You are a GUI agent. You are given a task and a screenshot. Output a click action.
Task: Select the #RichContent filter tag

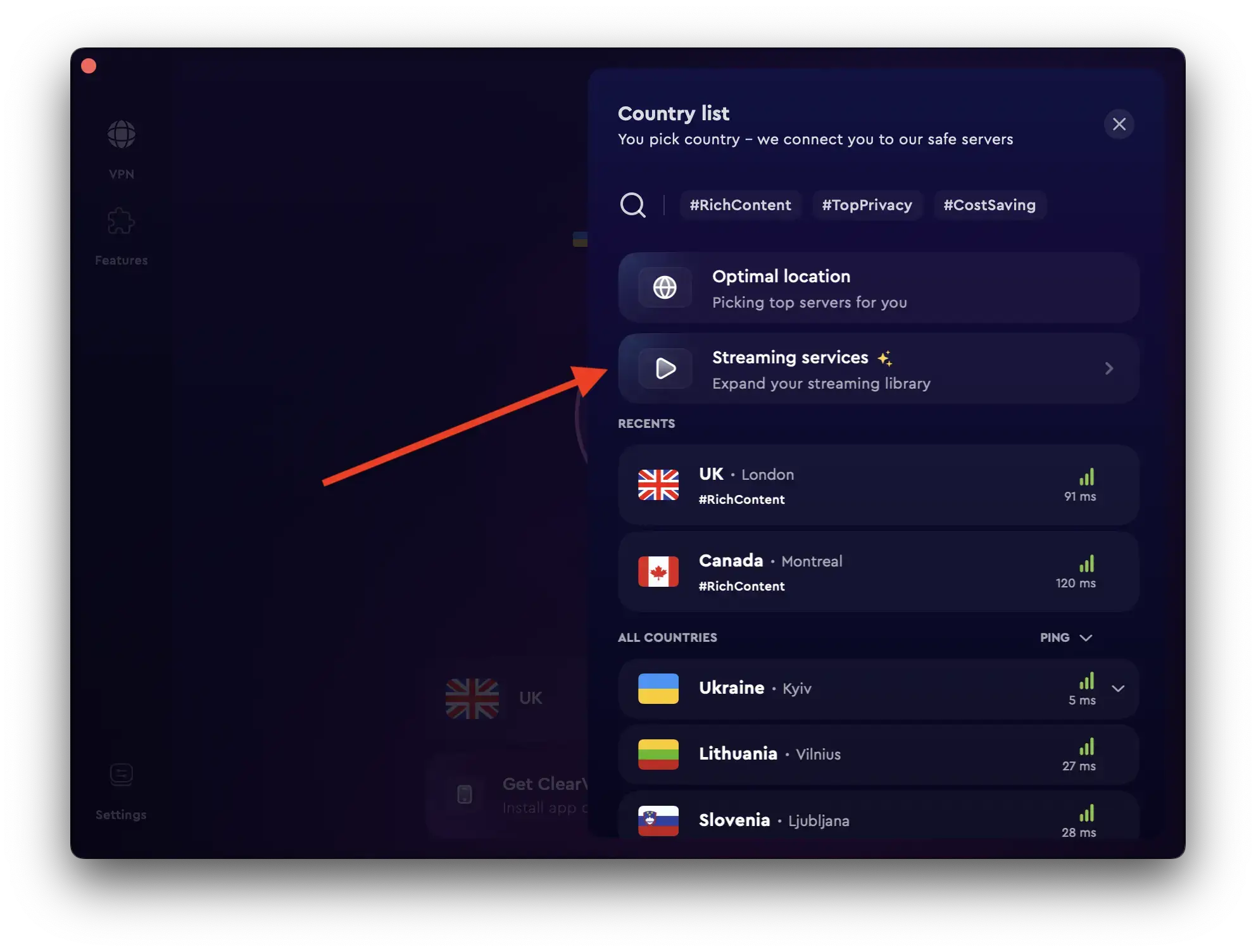740,205
